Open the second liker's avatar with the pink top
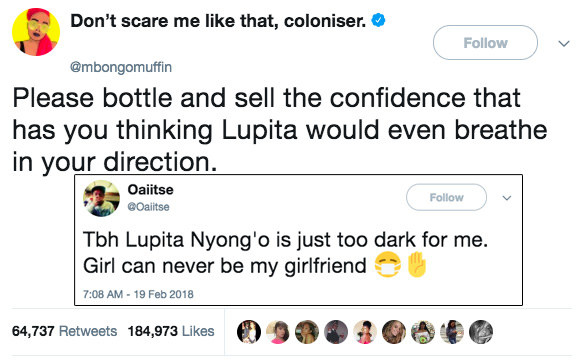This screenshot has width=585, height=364. [278, 332]
